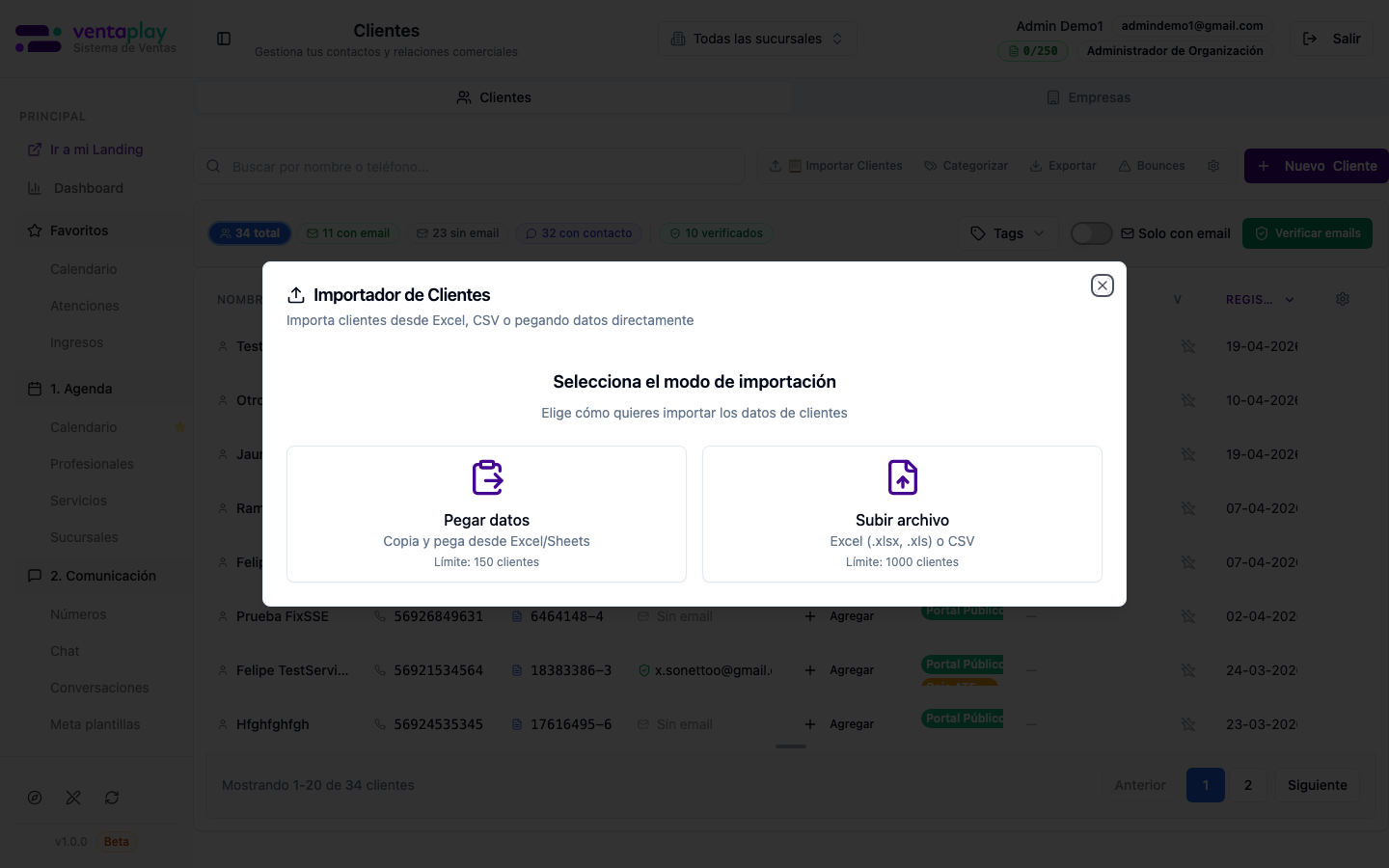Open the Todas las sucursales dropdown
1389x868 pixels.
pos(757,39)
